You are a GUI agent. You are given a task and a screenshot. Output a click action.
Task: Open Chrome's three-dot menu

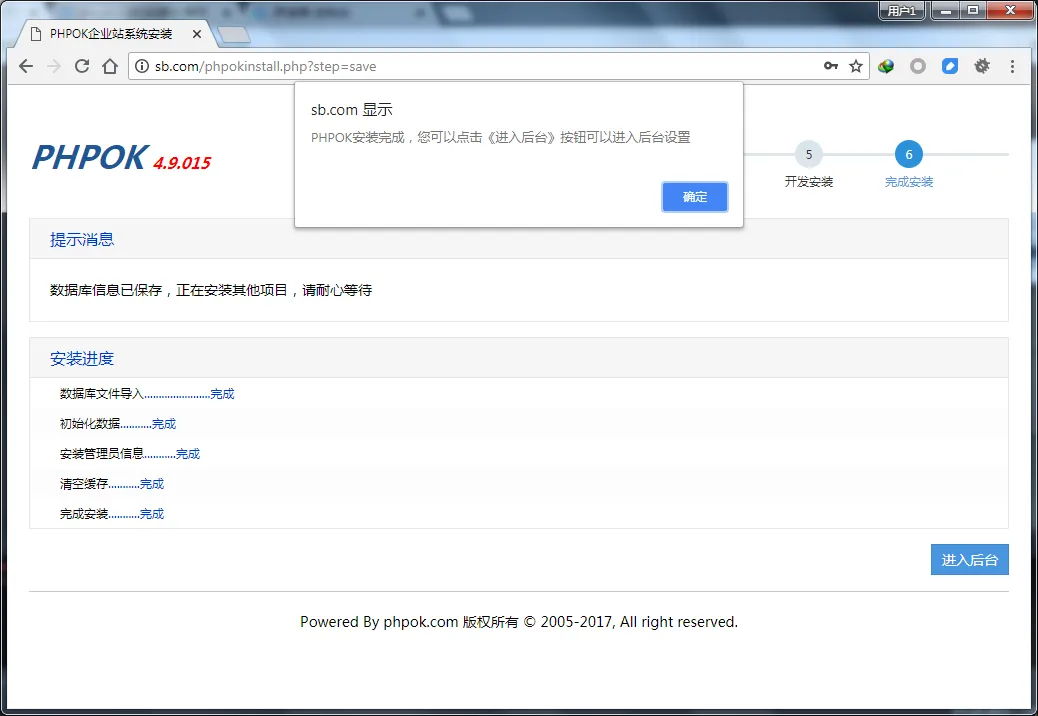coord(1012,66)
